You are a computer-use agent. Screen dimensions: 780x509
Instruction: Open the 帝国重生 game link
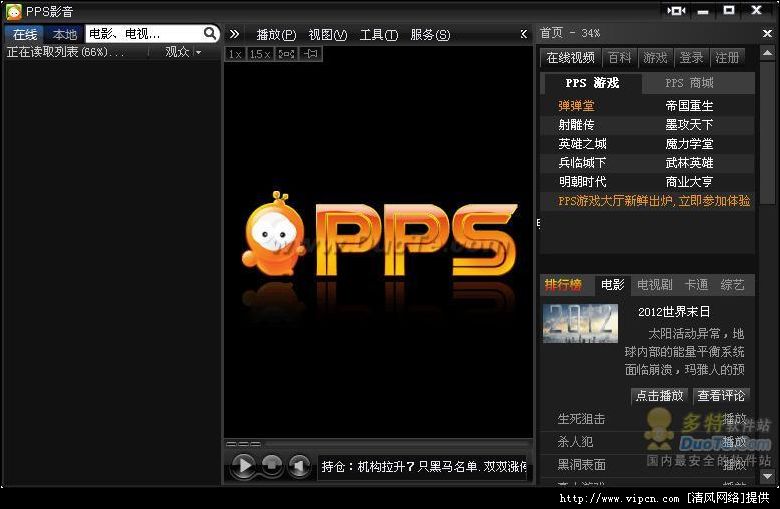[x=689, y=105]
